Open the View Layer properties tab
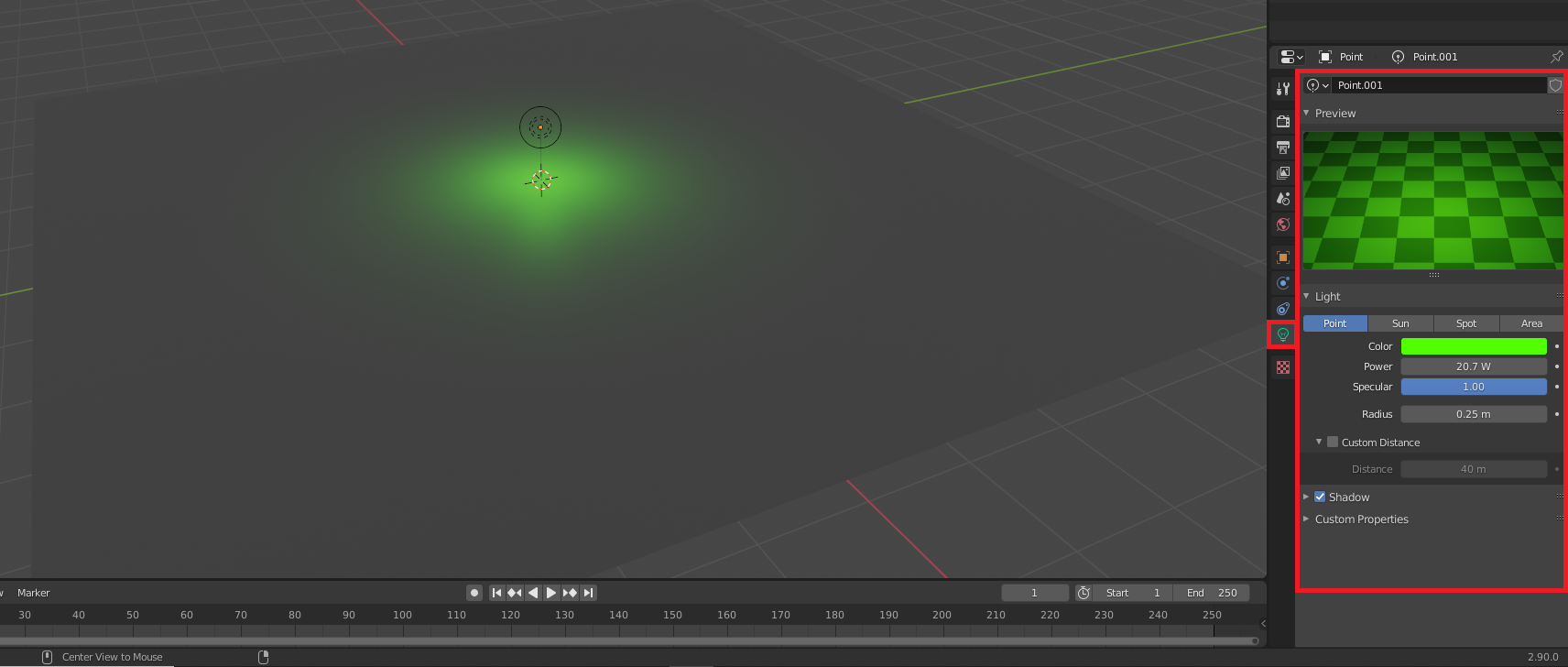This screenshot has width=1568, height=667. coord(1283,172)
